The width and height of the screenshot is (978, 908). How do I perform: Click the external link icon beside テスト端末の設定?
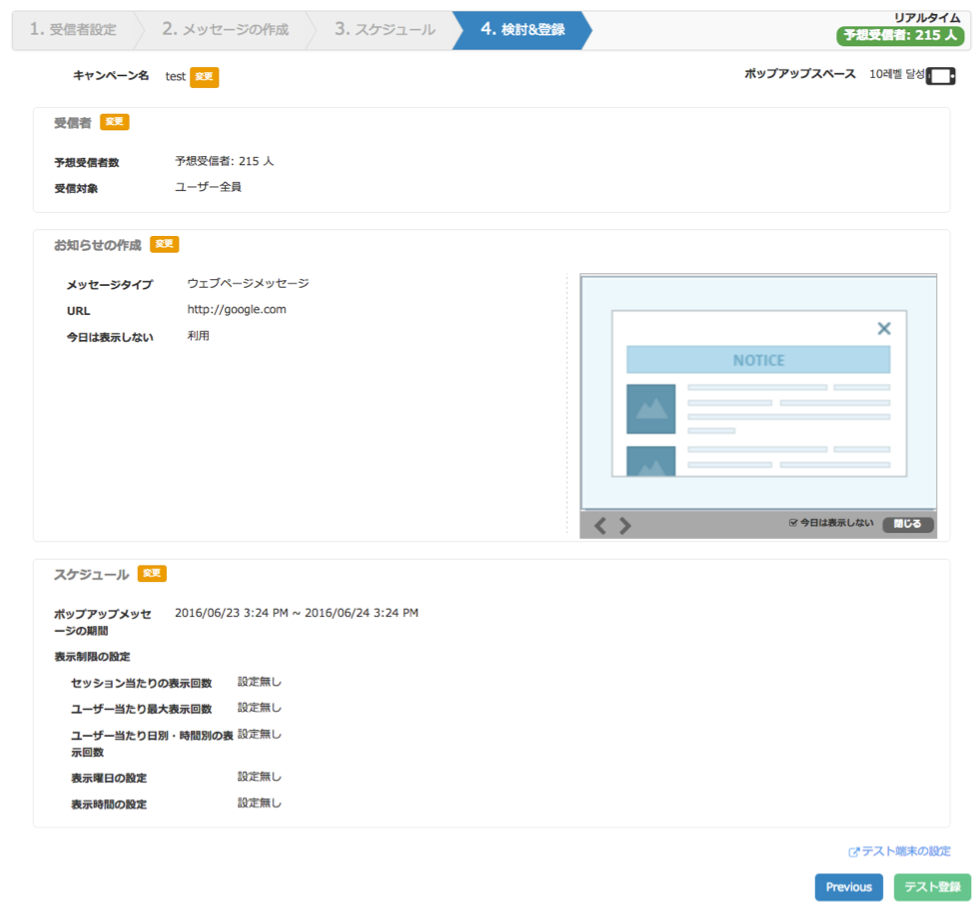coord(853,852)
